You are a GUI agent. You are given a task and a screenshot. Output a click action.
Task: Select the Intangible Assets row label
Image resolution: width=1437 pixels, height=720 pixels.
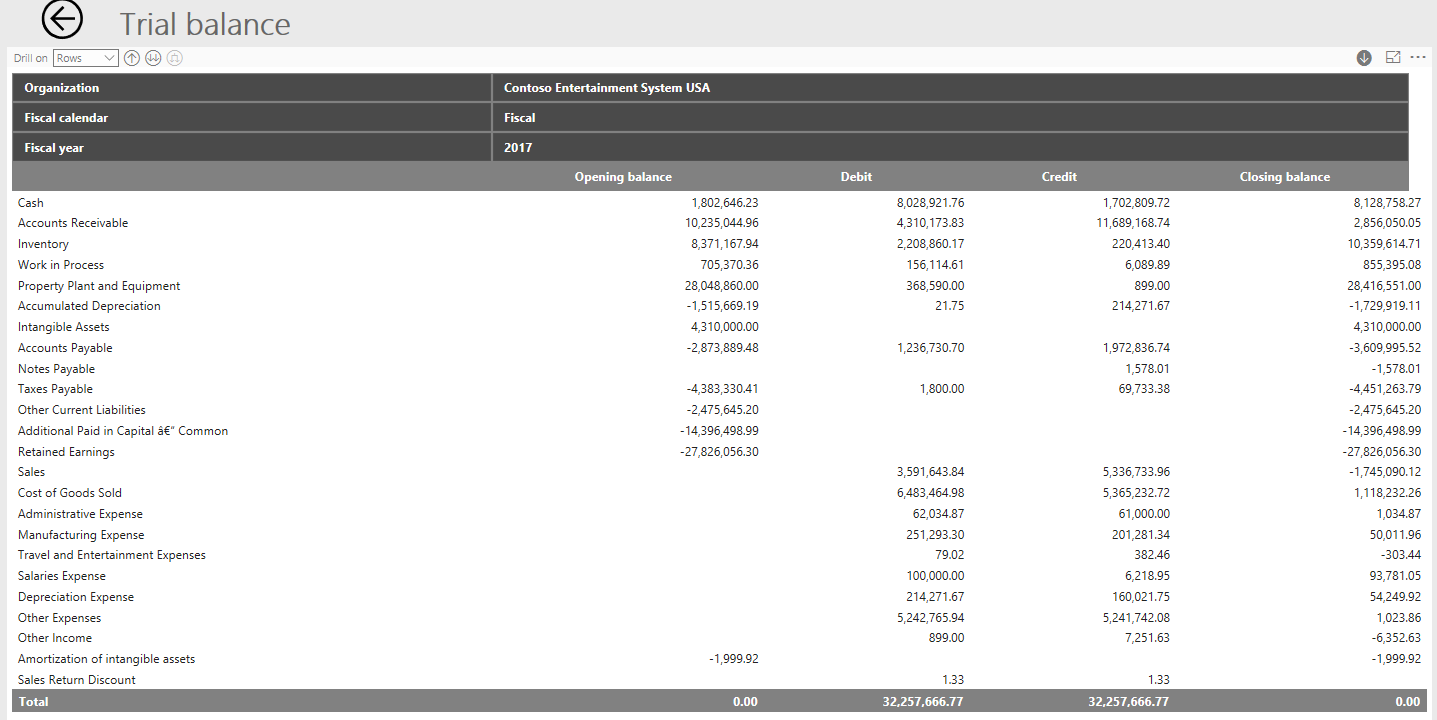[64, 327]
